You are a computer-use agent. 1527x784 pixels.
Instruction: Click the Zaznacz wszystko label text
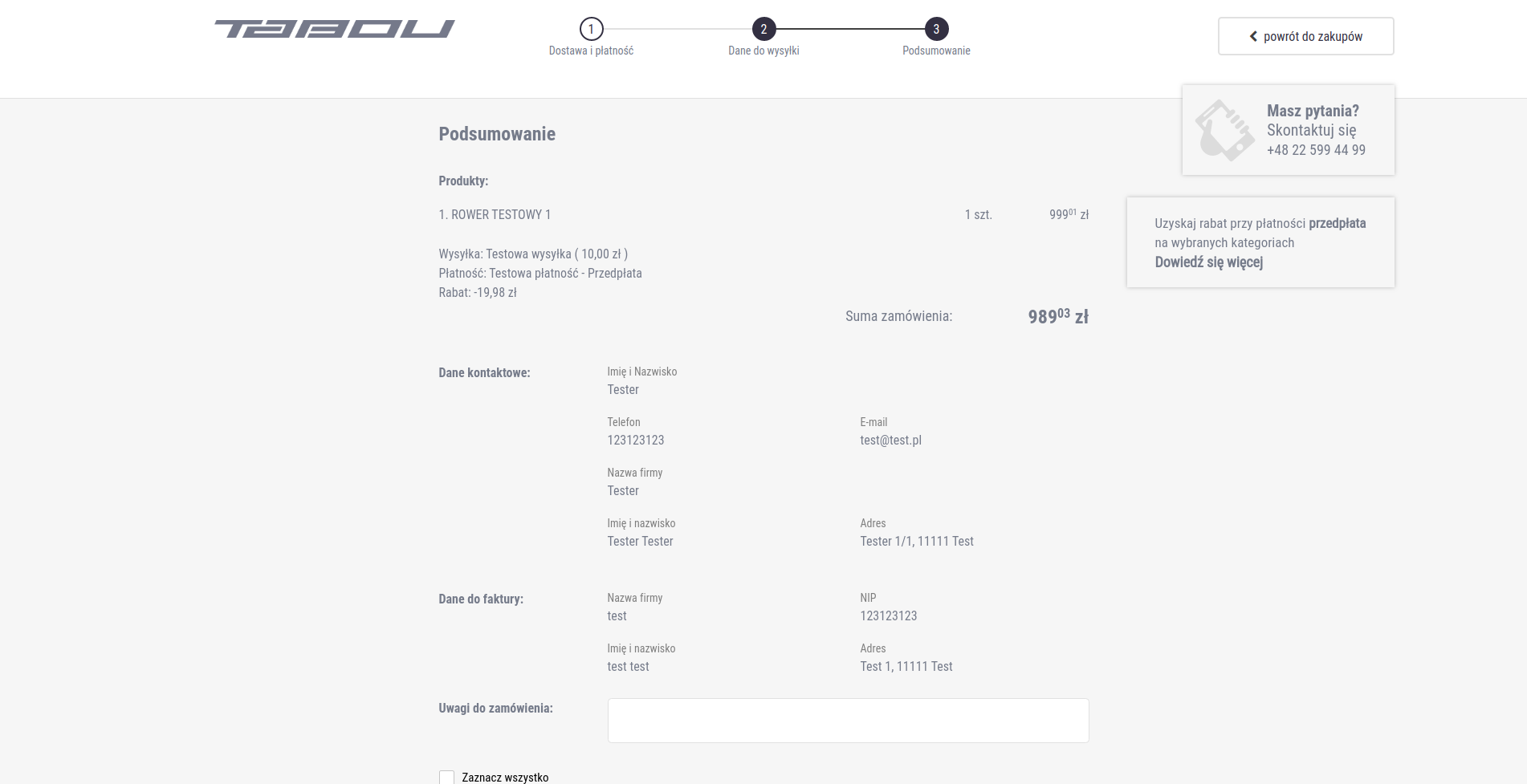(505, 777)
